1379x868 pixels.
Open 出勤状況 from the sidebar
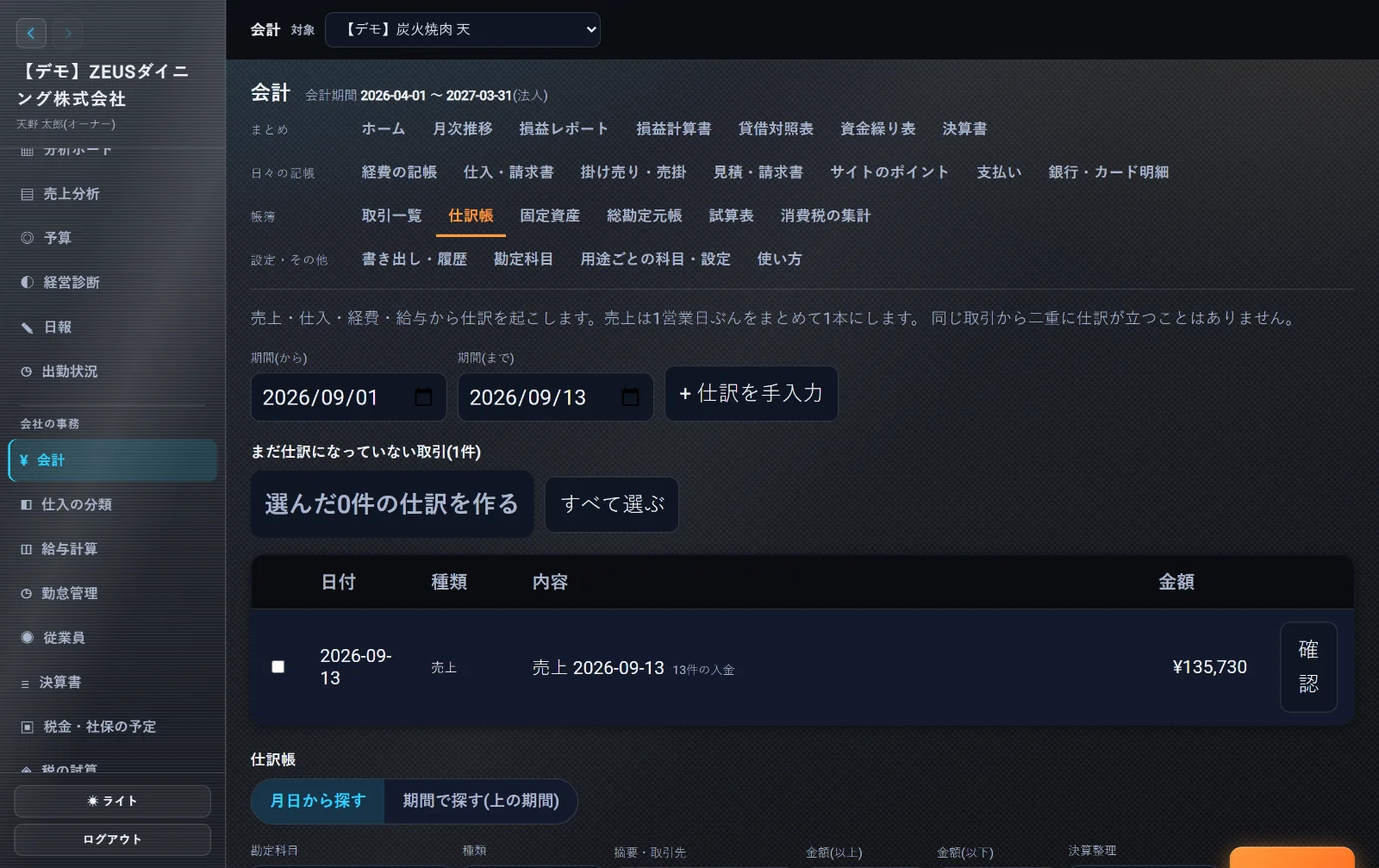pyautogui.click(x=112, y=372)
